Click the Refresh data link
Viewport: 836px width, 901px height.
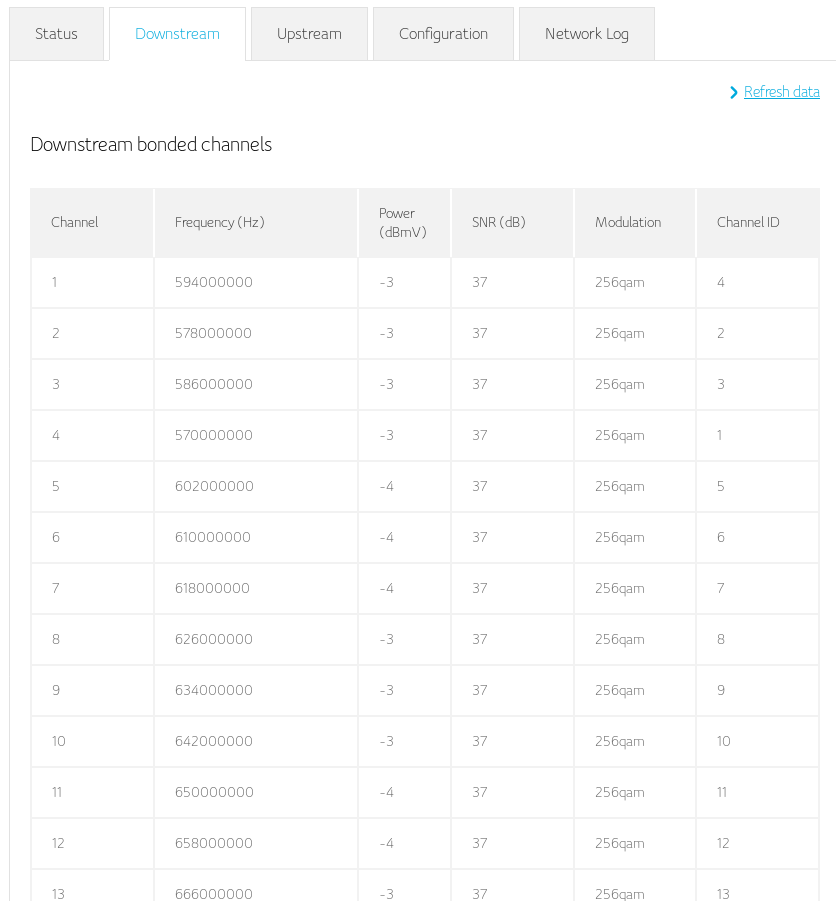tap(781, 92)
